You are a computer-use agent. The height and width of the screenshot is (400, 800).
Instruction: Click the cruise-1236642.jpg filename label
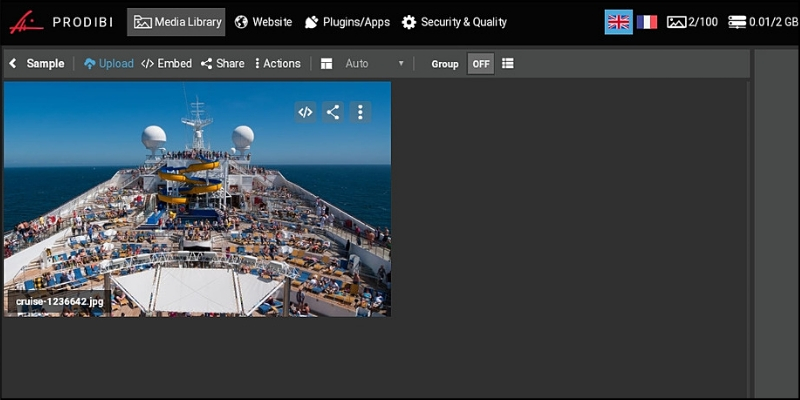point(60,302)
